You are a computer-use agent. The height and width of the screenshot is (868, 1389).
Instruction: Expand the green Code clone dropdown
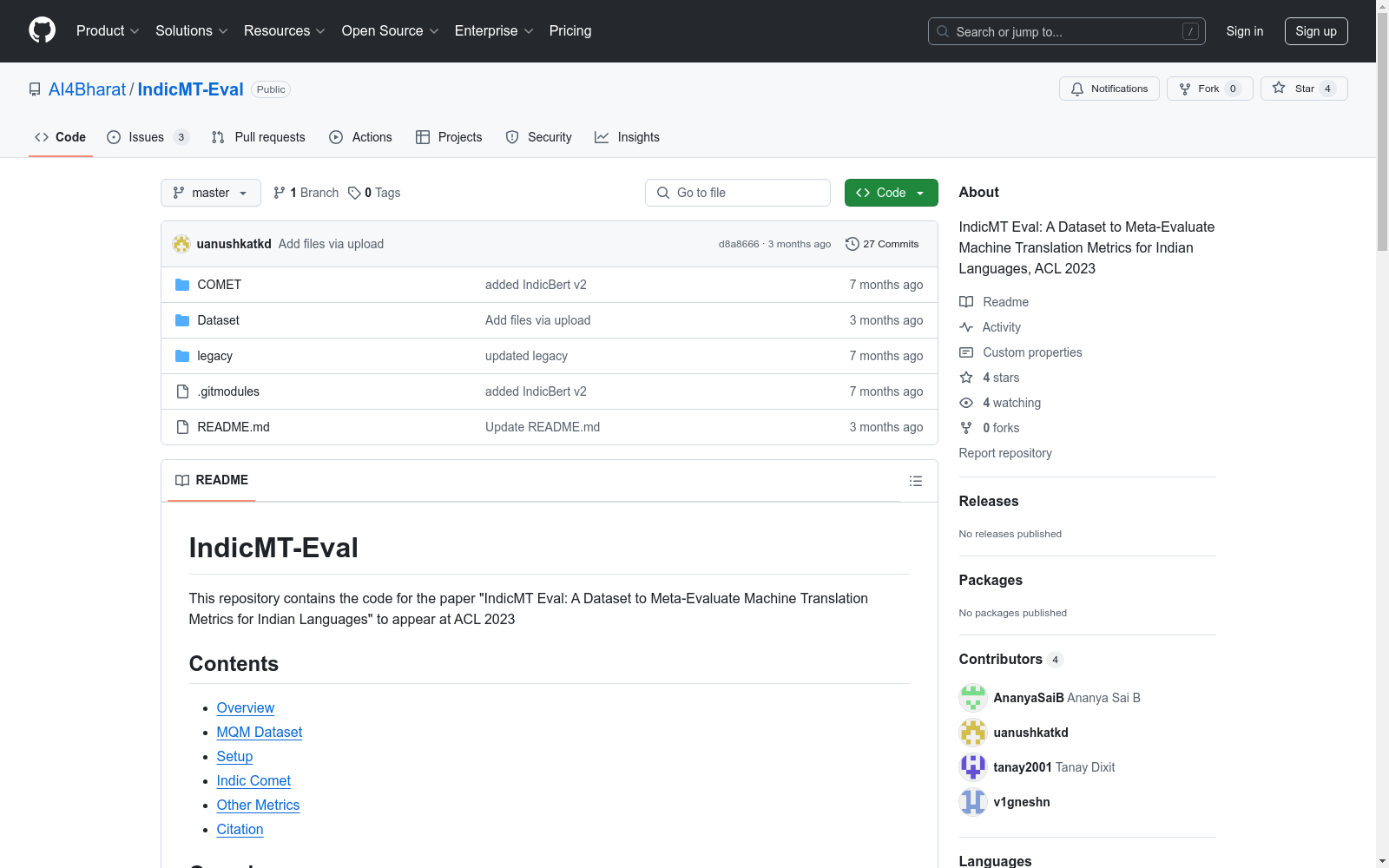coord(892,193)
